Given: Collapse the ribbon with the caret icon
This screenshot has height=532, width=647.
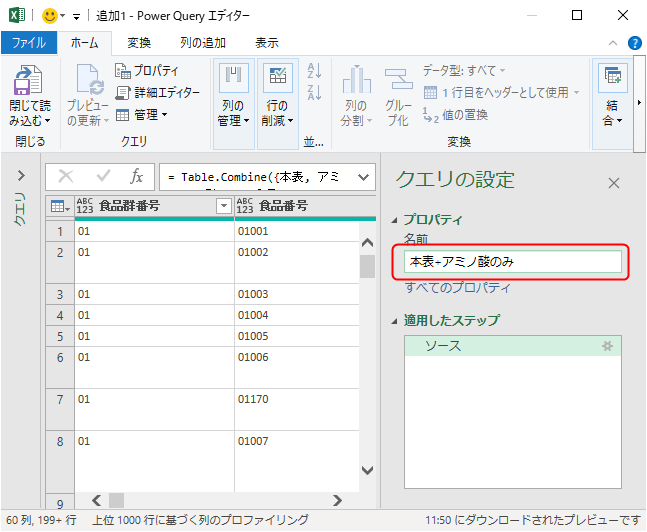Looking at the screenshot, I should click(x=613, y=43).
